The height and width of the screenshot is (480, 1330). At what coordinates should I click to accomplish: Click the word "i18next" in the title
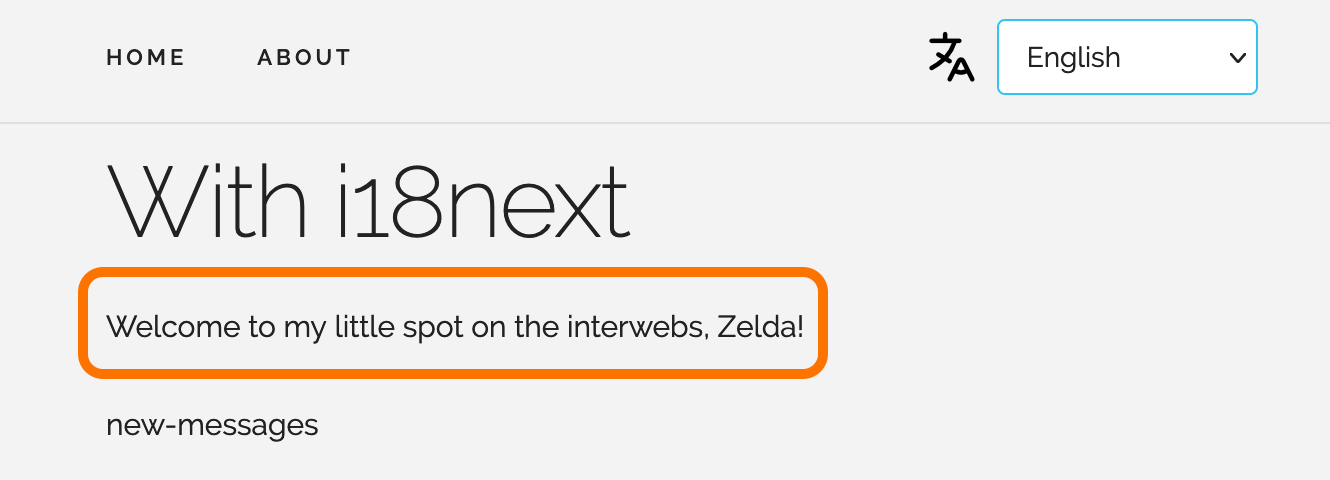(x=482, y=201)
